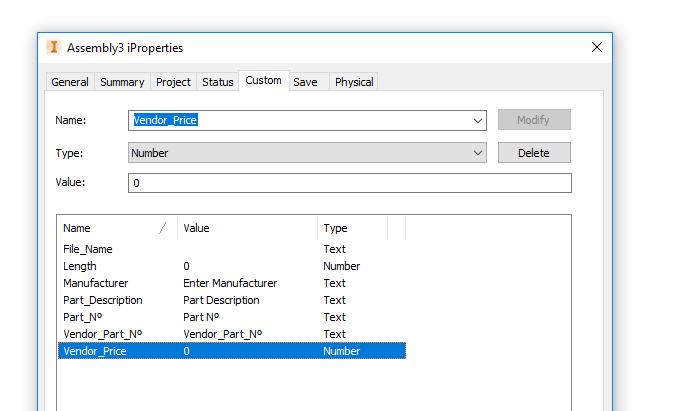The width and height of the screenshot is (682, 411).
Task: Click the Text type cell of Manufacturer
Action: click(334, 283)
